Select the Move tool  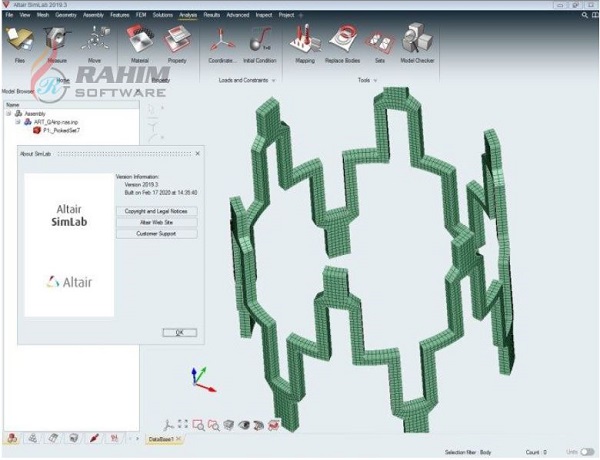click(x=94, y=44)
